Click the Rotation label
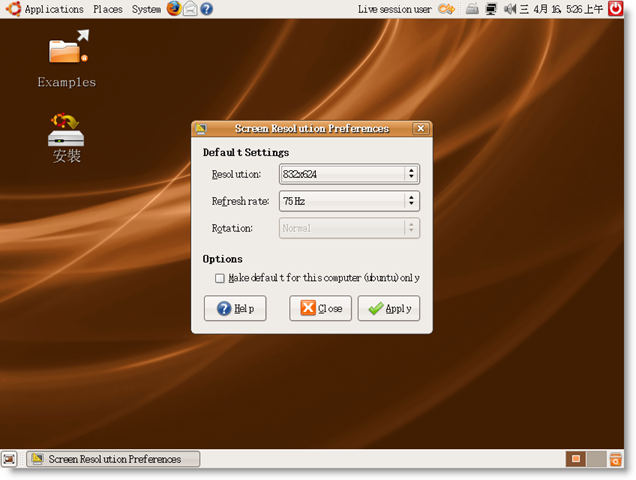The image size is (636, 480). click(x=232, y=228)
